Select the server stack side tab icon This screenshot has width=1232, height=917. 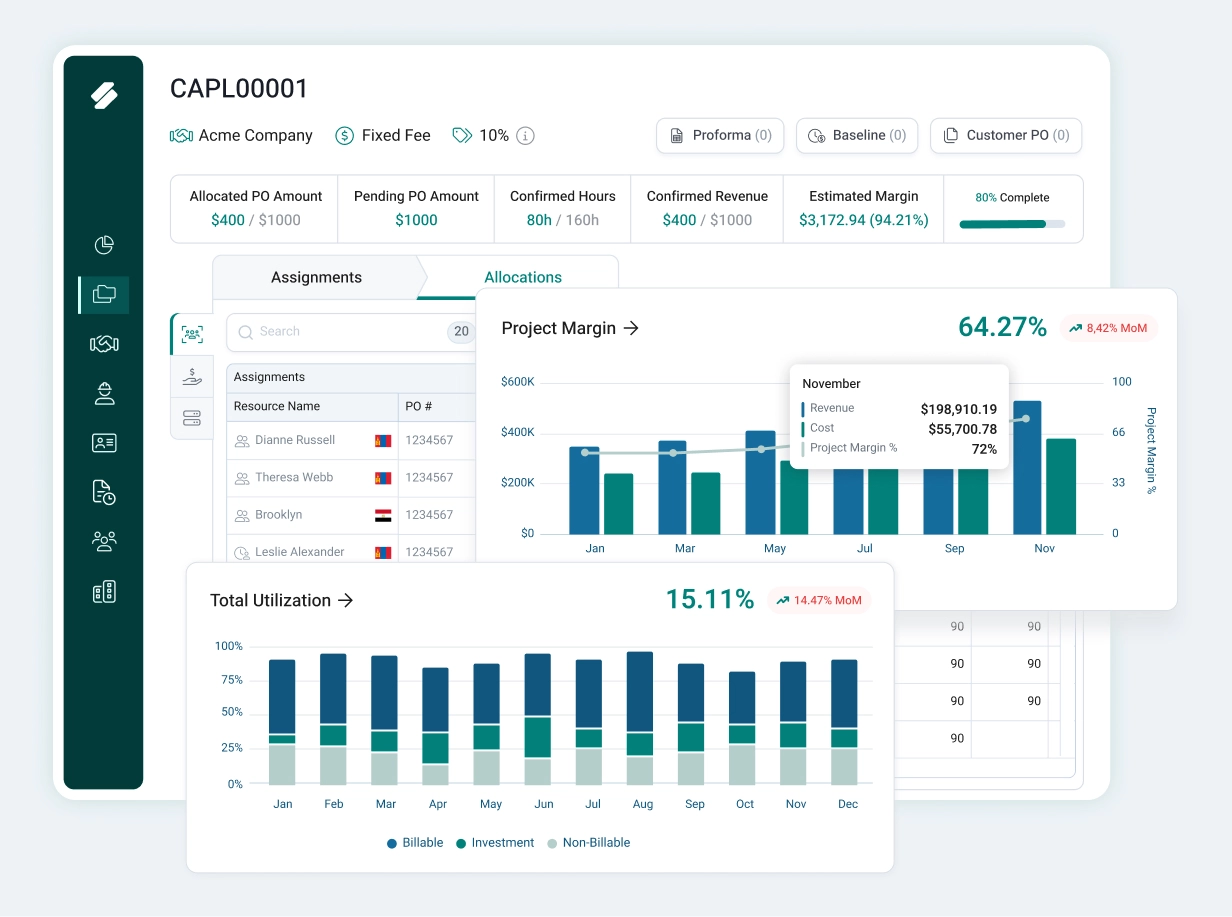[192, 417]
